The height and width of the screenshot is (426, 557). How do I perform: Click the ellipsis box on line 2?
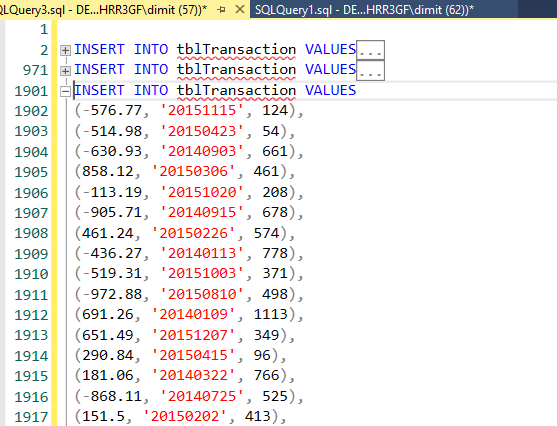(x=370, y=50)
